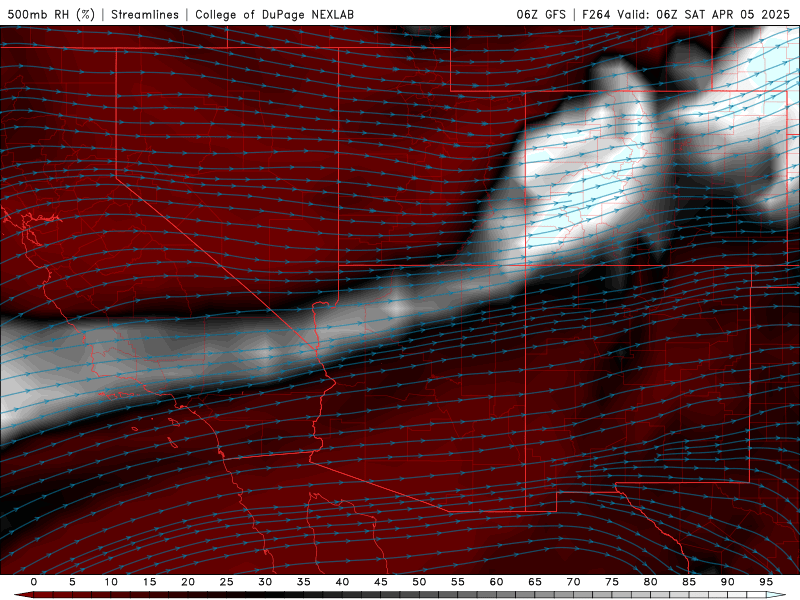Click the '35' colorbar scale label
Screen dimensions: 800x600
(x=303, y=582)
